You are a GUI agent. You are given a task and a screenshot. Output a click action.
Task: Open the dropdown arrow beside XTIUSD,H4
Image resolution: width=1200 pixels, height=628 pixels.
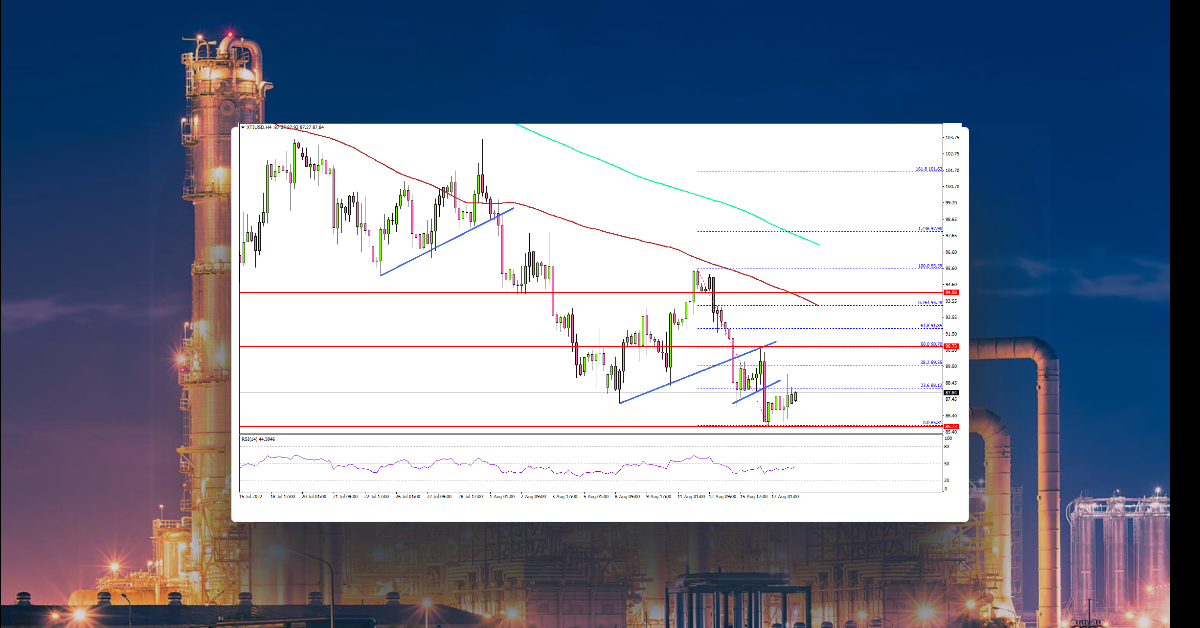243,128
